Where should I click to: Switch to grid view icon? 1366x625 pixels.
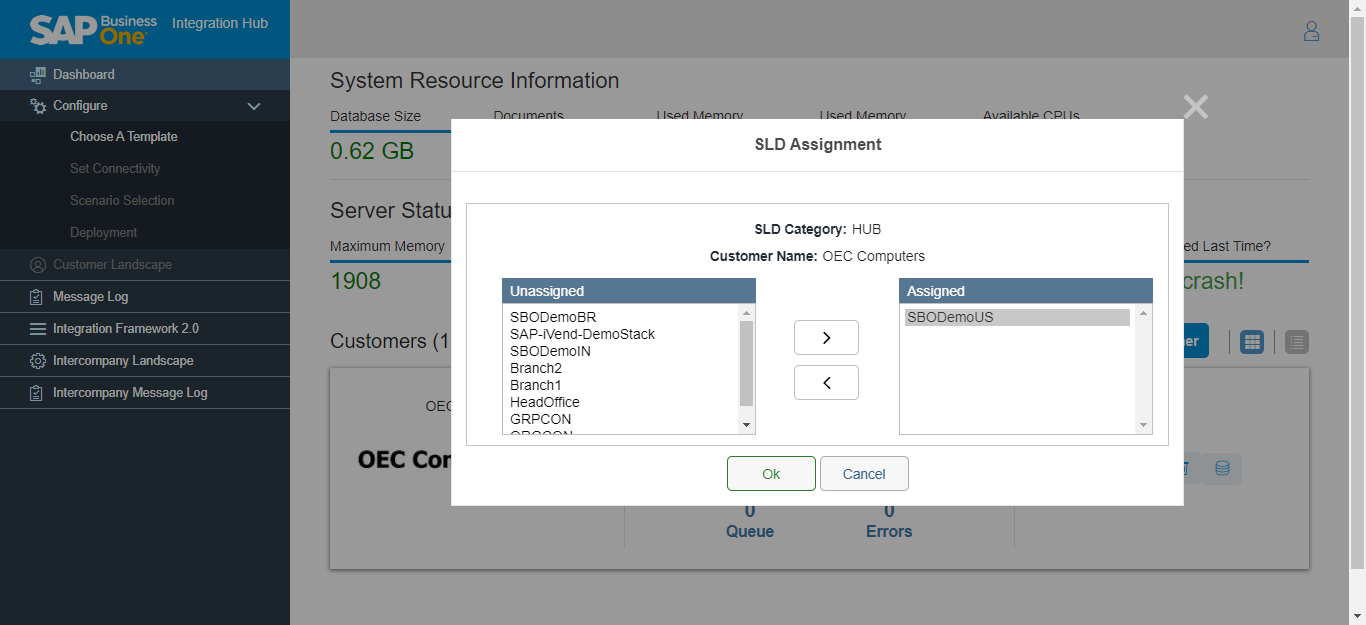click(x=1251, y=342)
